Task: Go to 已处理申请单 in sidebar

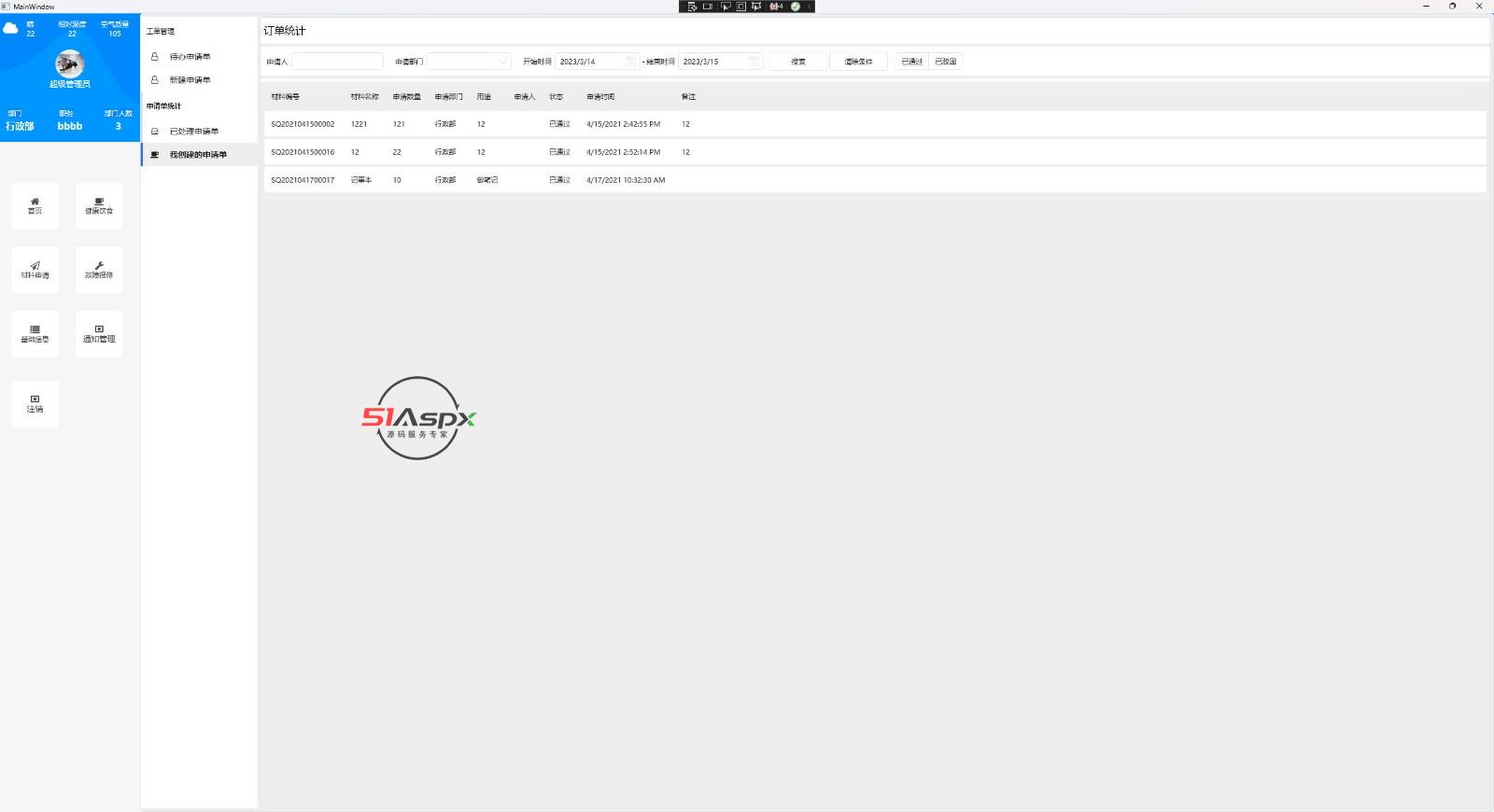Action: (x=199, y=132)
